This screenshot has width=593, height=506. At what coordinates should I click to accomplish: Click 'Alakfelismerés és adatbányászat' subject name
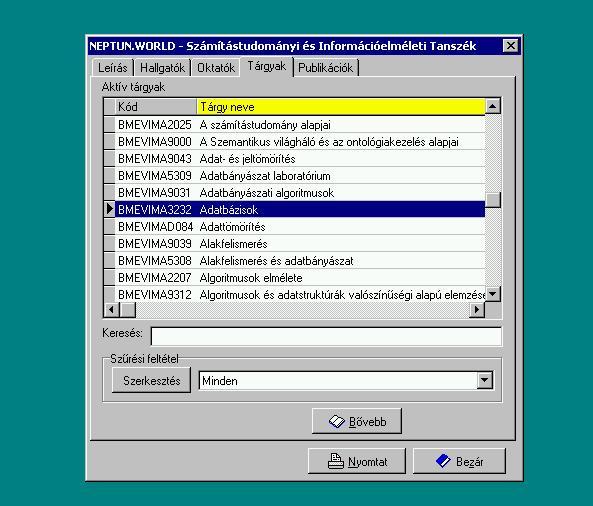point(276,261)
